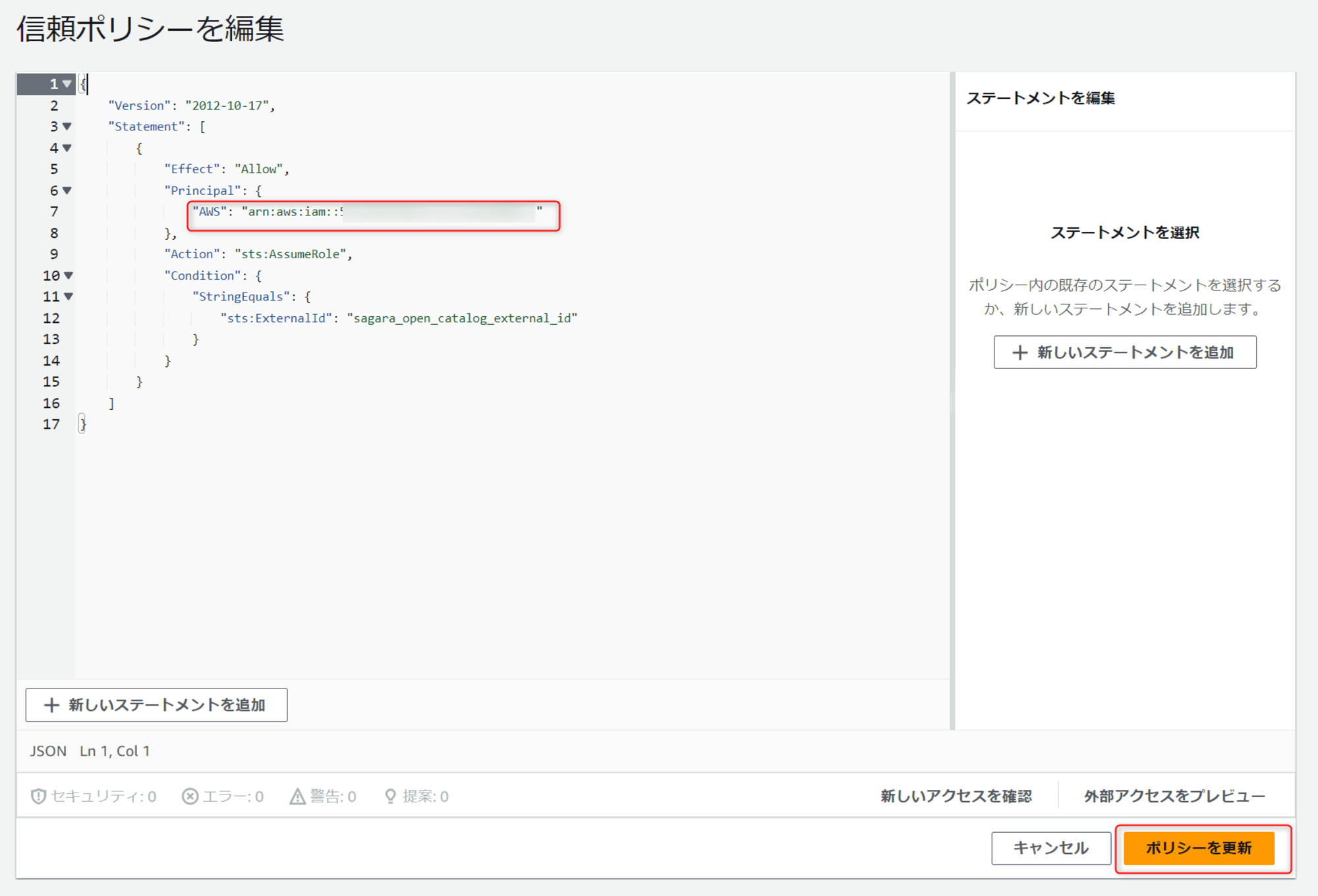
Task: Open 新しいアクセスを確認 link
Action: [956, 796]
